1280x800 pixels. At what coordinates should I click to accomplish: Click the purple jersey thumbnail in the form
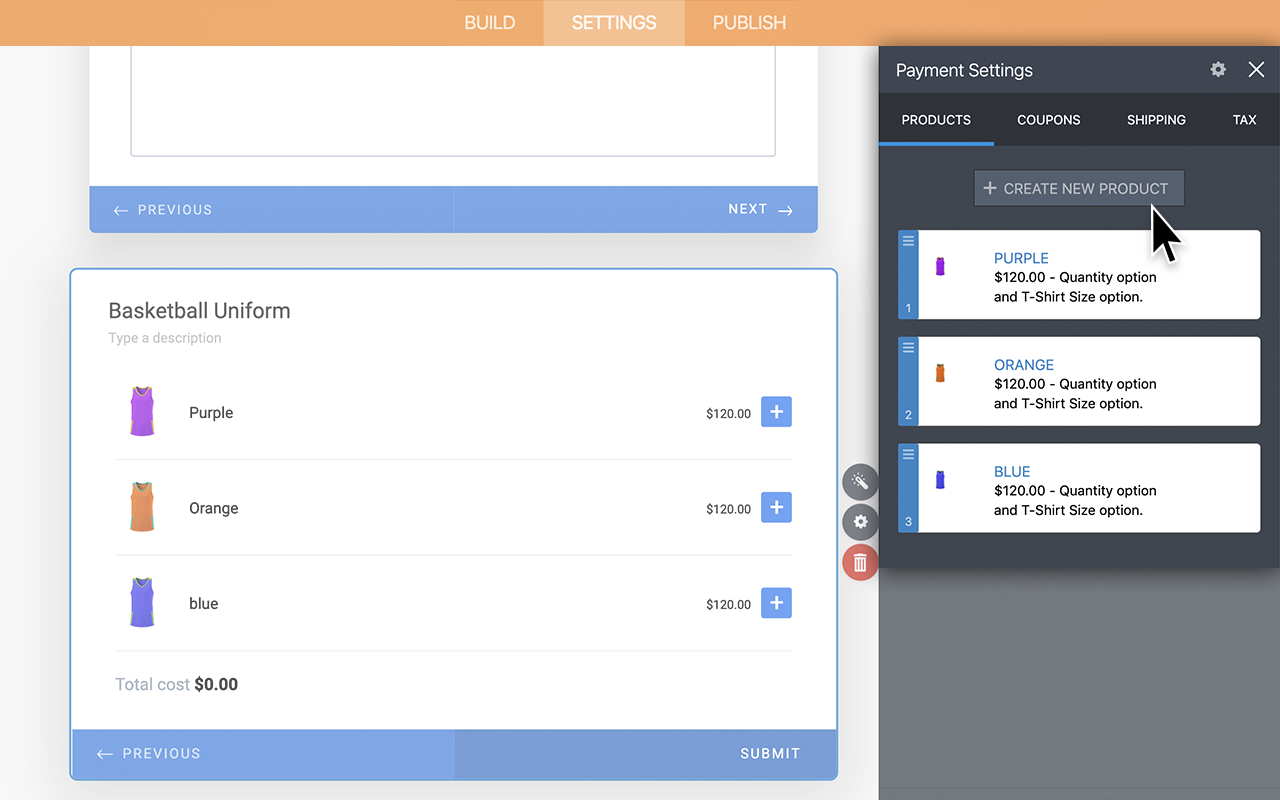pyautogui.click(x=141, y=411)
